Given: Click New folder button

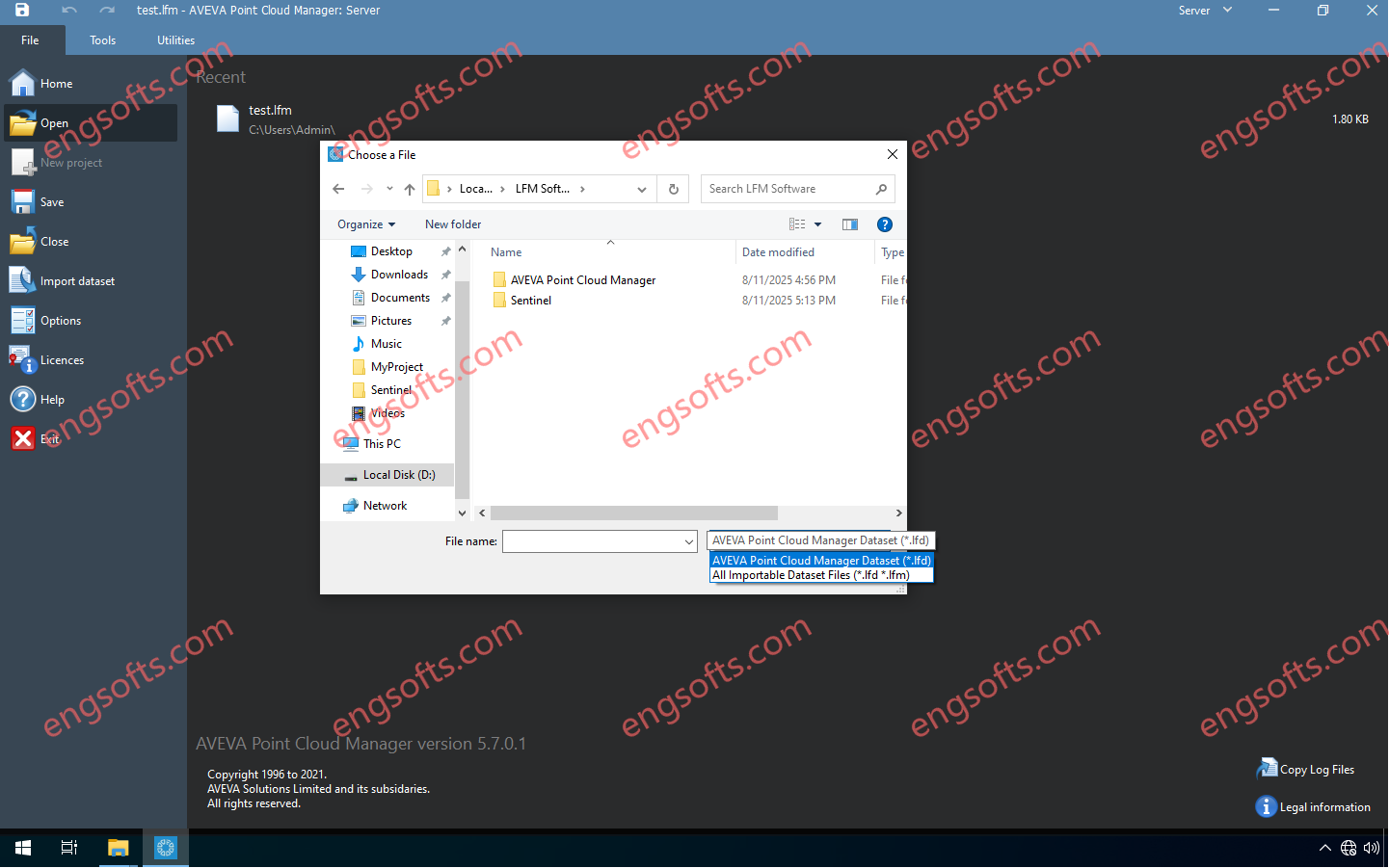Looking at the screenshot, I should pyautogui.click(x=453, y=224).
